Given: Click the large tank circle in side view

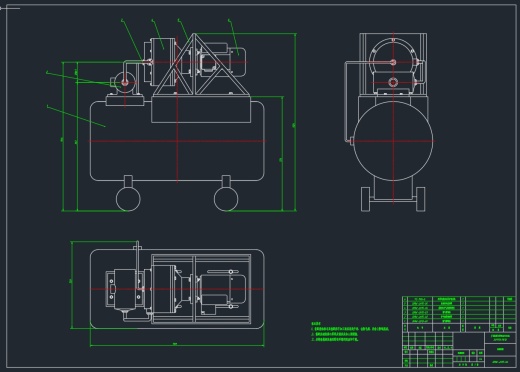Looking at the screenshot, I should click(x=393, y=141).
